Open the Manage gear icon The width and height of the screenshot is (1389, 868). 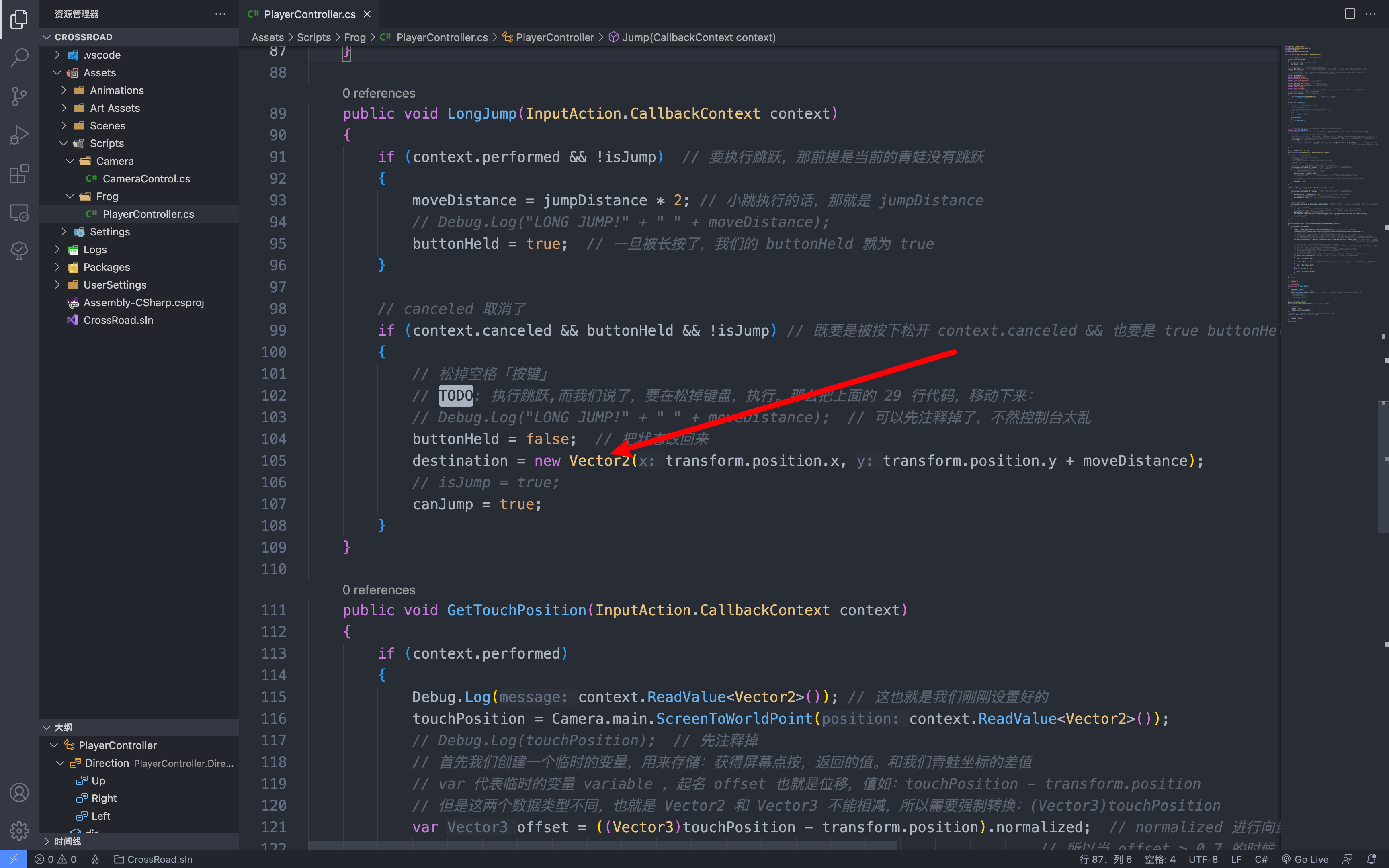coord(19,831)
